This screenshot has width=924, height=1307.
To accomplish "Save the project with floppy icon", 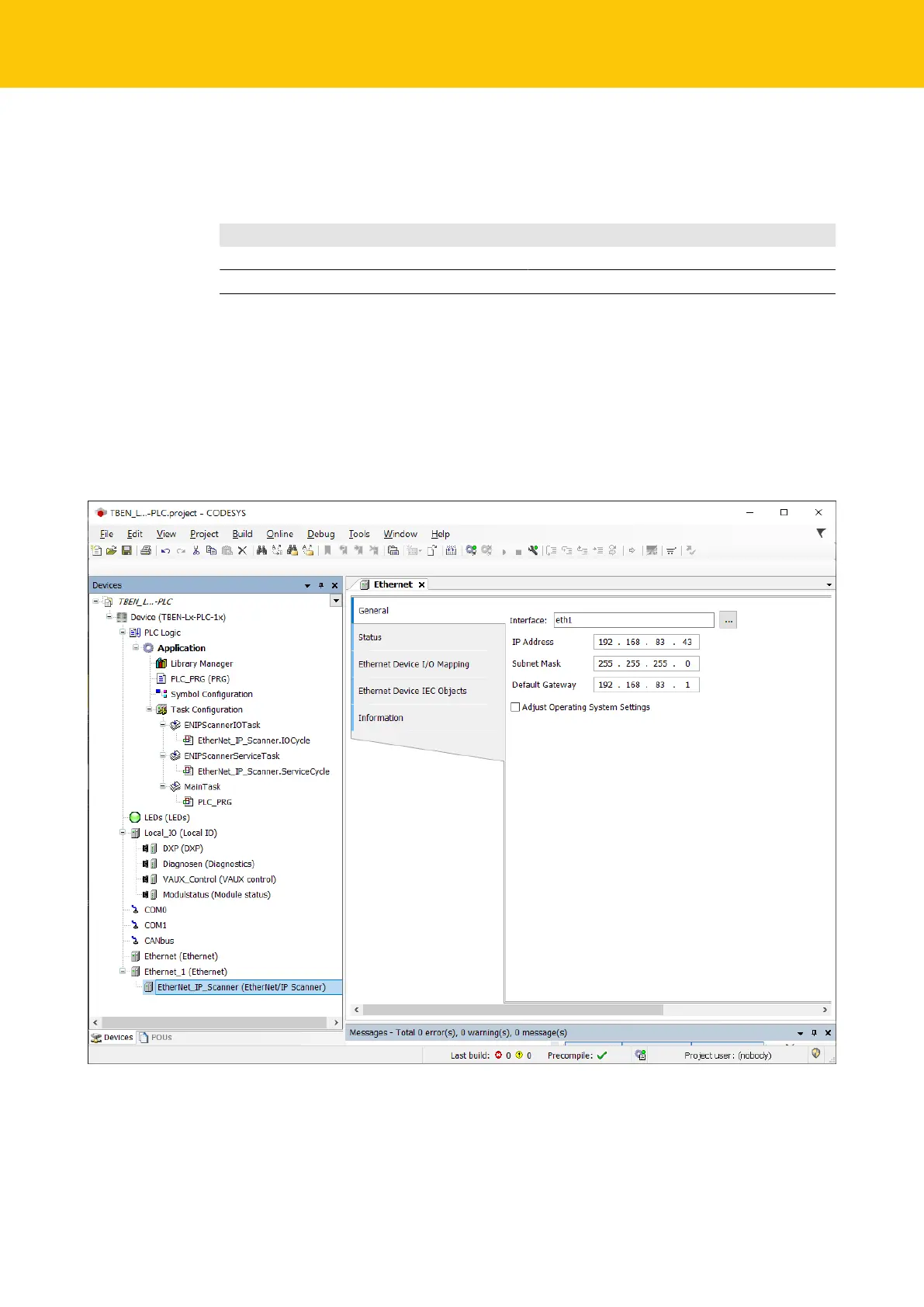I will pyautogui.click(x=126, y=550).
